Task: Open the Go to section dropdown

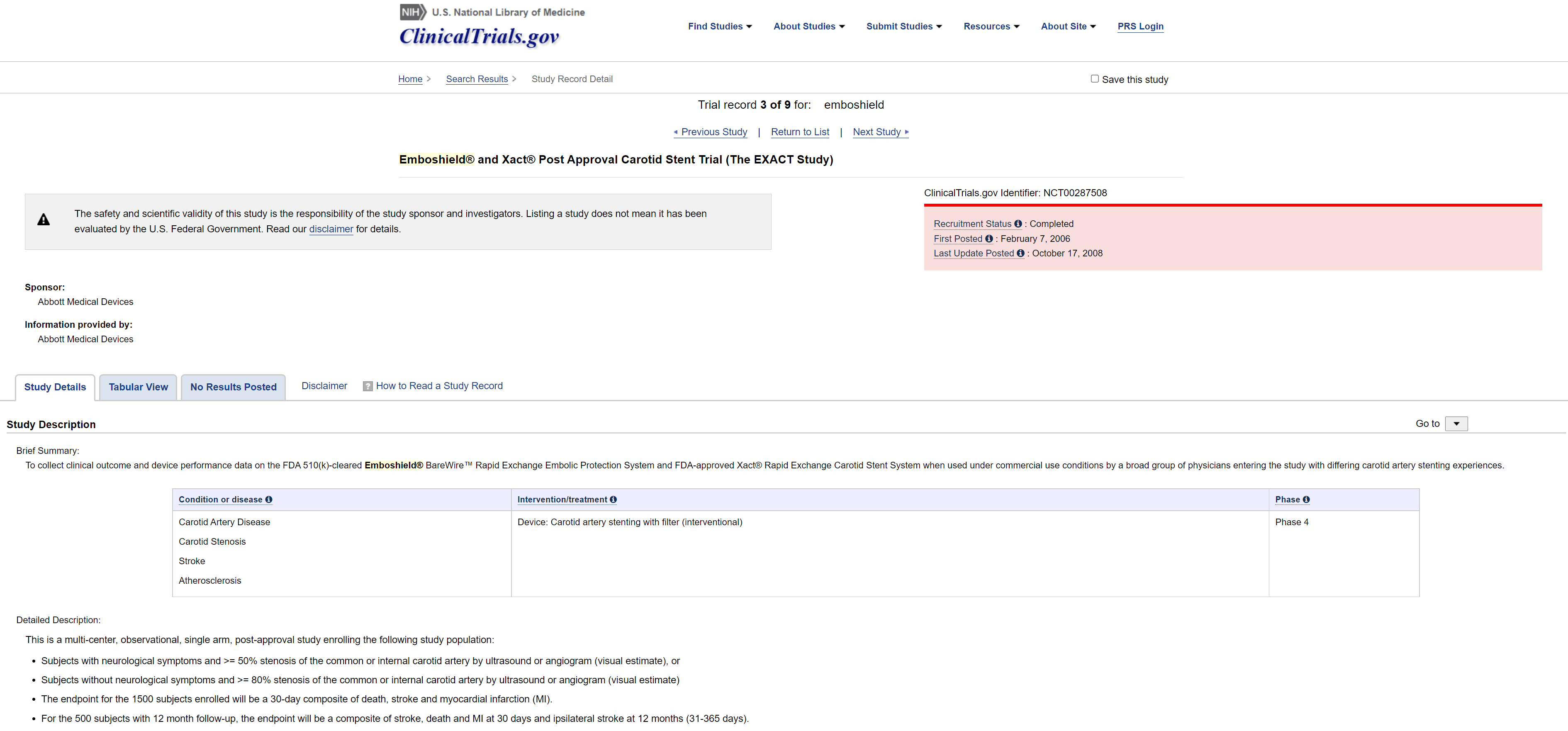Action: tap(1456, 424)
